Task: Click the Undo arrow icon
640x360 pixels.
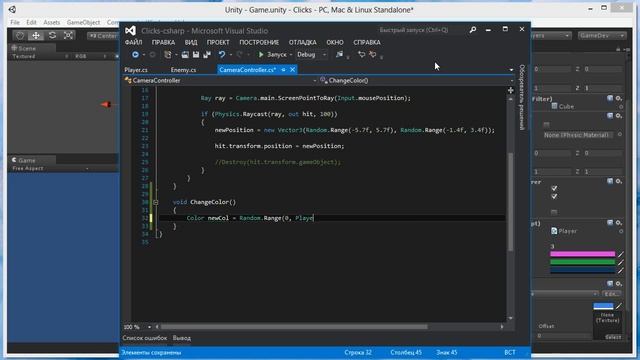Action: click(x=222, y=54)
